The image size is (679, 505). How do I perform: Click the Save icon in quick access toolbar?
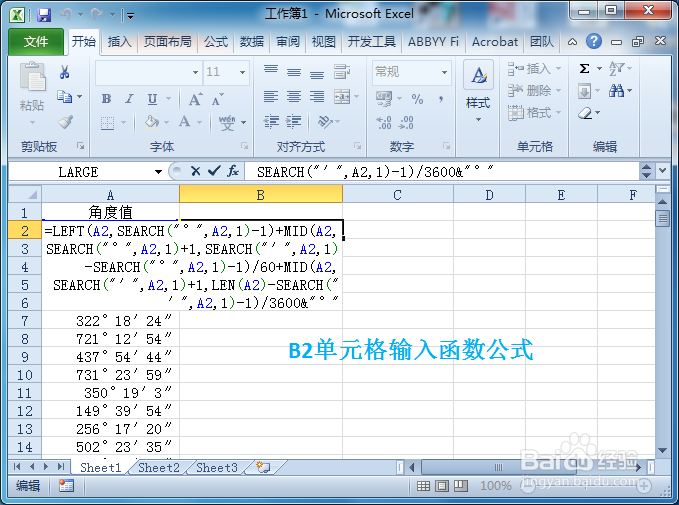[x=44, y=16]
